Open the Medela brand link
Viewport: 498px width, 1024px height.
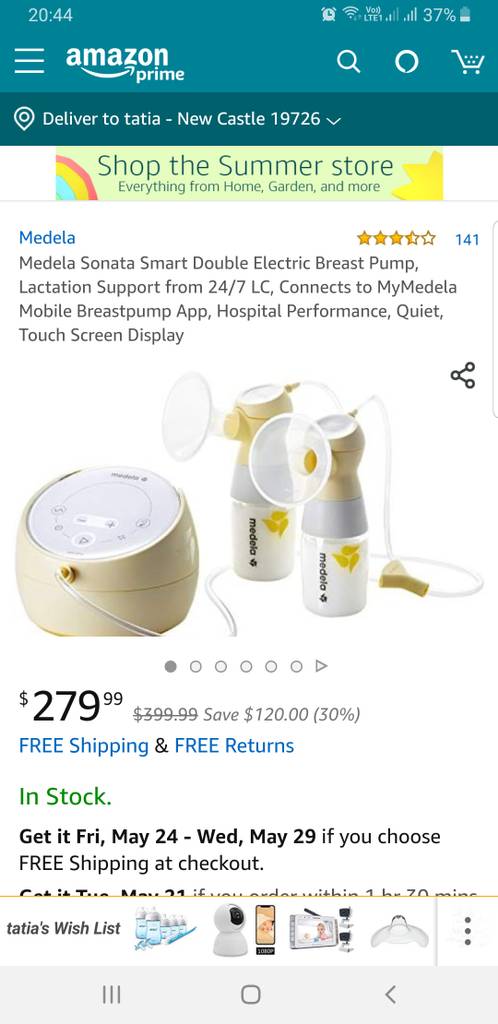click(x=47, y=238)
